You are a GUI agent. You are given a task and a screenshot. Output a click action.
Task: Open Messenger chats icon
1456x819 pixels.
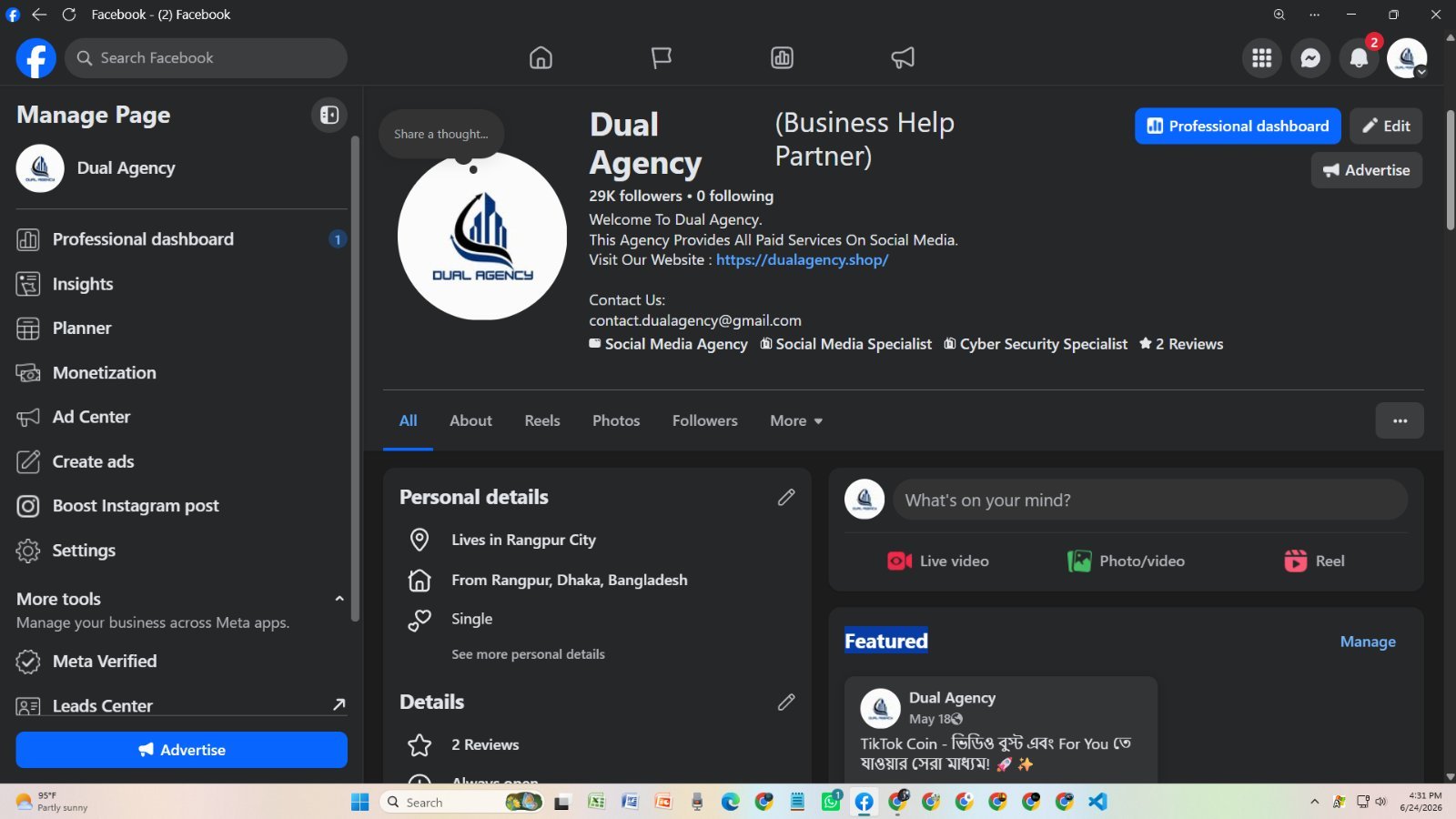(x=1310, y=58)
